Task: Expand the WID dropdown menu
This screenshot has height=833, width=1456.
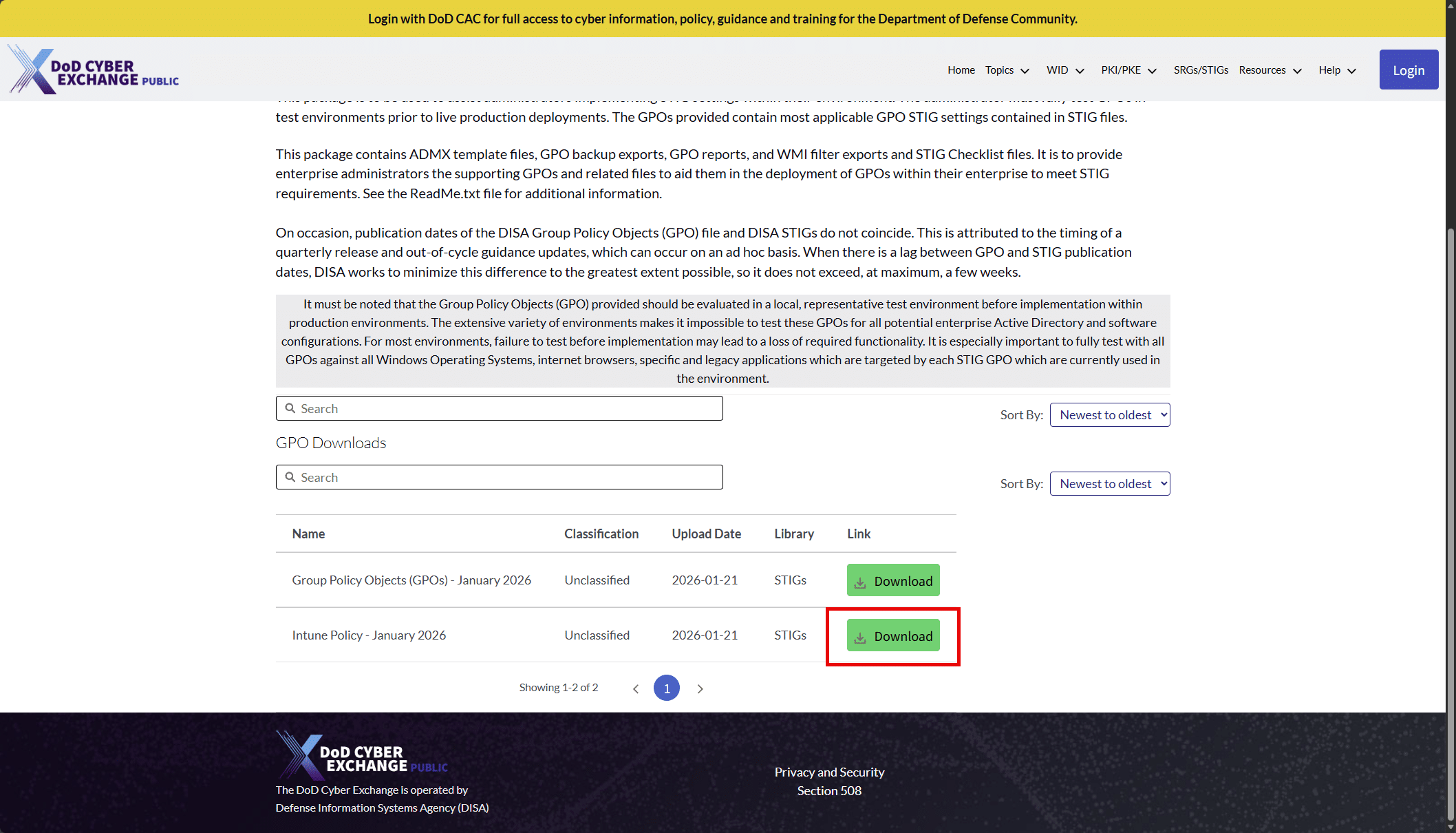Action: (1065, 70)
